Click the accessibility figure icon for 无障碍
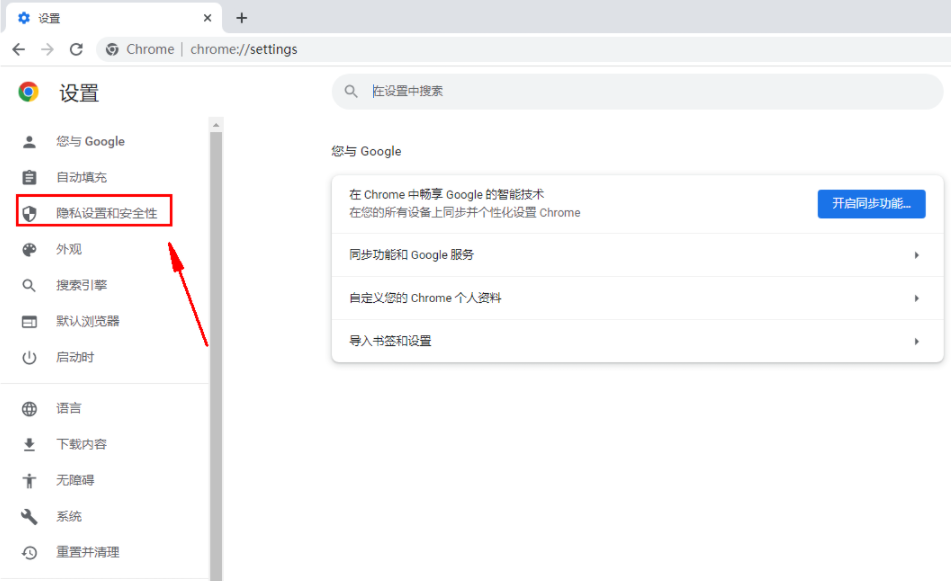Screen dimensions: 951x581 pyautogui.click(x=29, y=481)
